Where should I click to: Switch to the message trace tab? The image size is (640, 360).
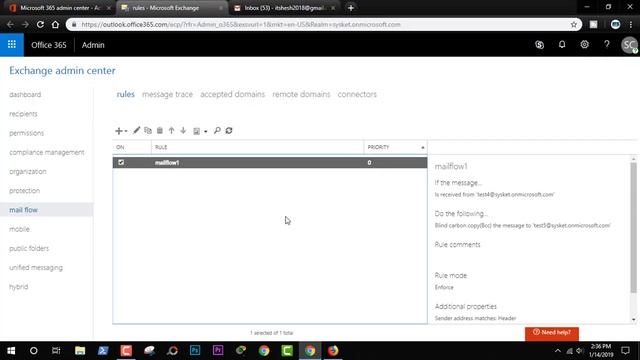(167, 94)
